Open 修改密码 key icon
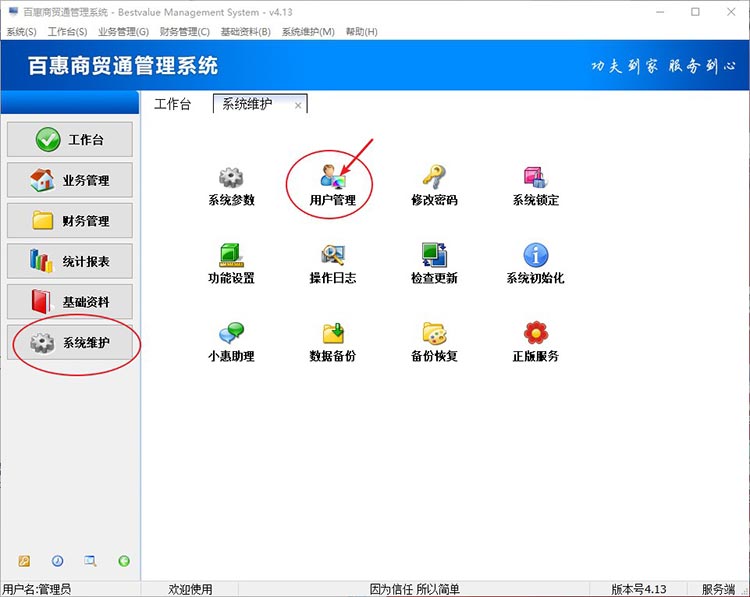The width and height of the screenshot is (750, 597). tap(434, 177)
